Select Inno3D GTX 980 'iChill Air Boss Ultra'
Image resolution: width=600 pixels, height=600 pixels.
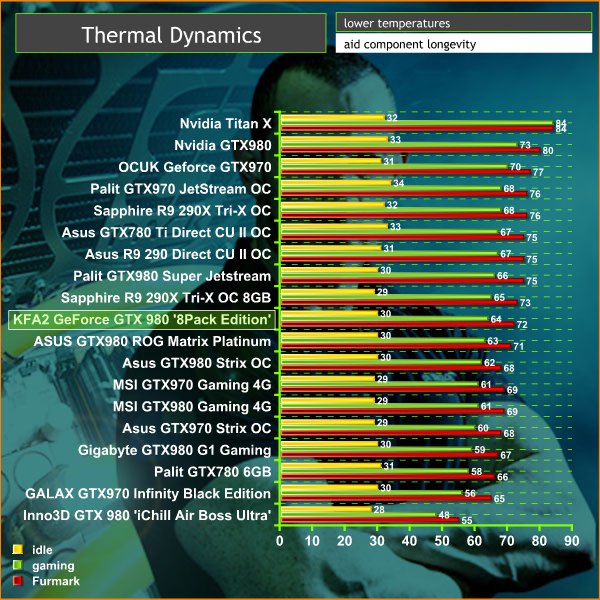point(147,516)
